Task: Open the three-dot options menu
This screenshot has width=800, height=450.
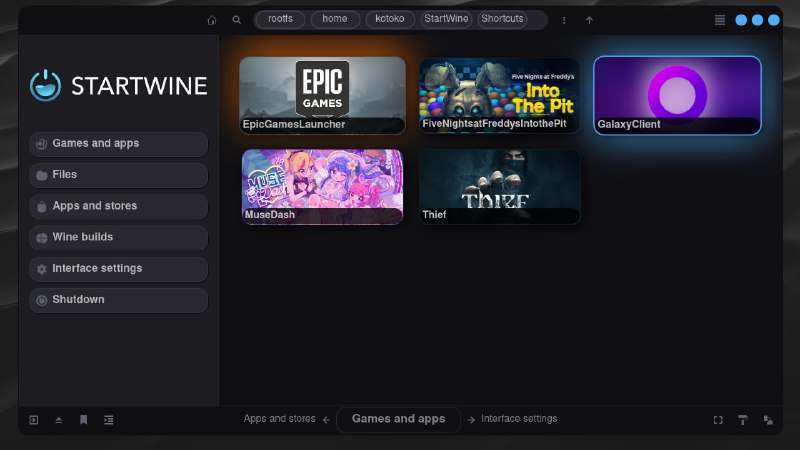Action: pos(564,20)
